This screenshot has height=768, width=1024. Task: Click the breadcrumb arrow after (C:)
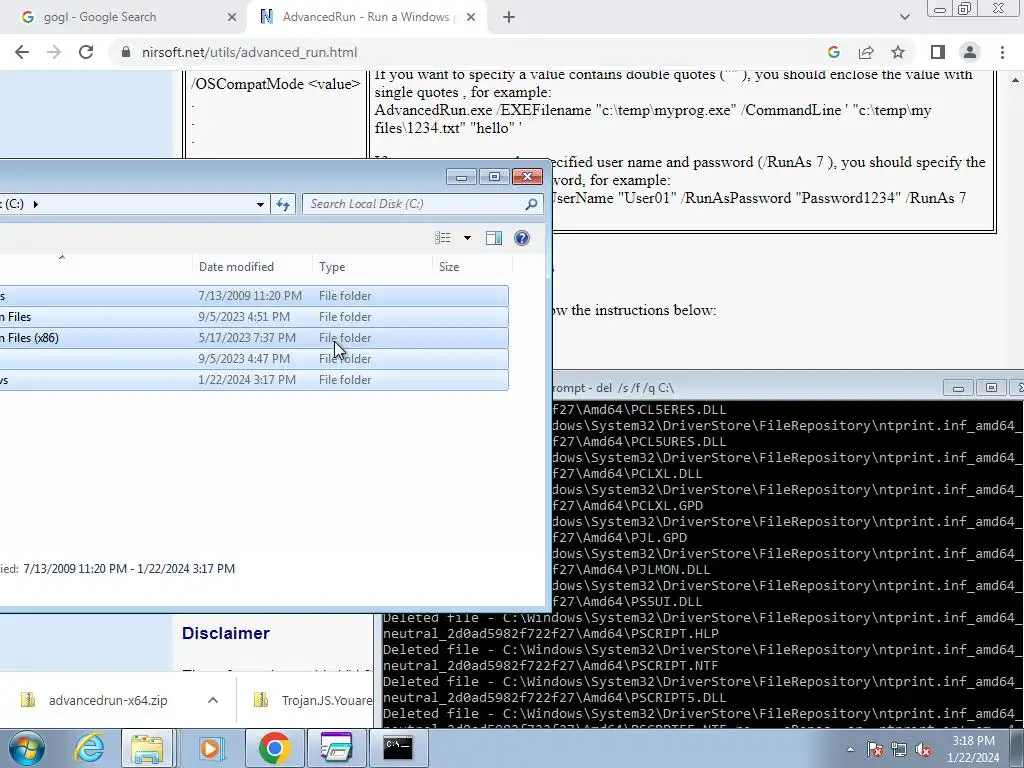click(35, 204)
